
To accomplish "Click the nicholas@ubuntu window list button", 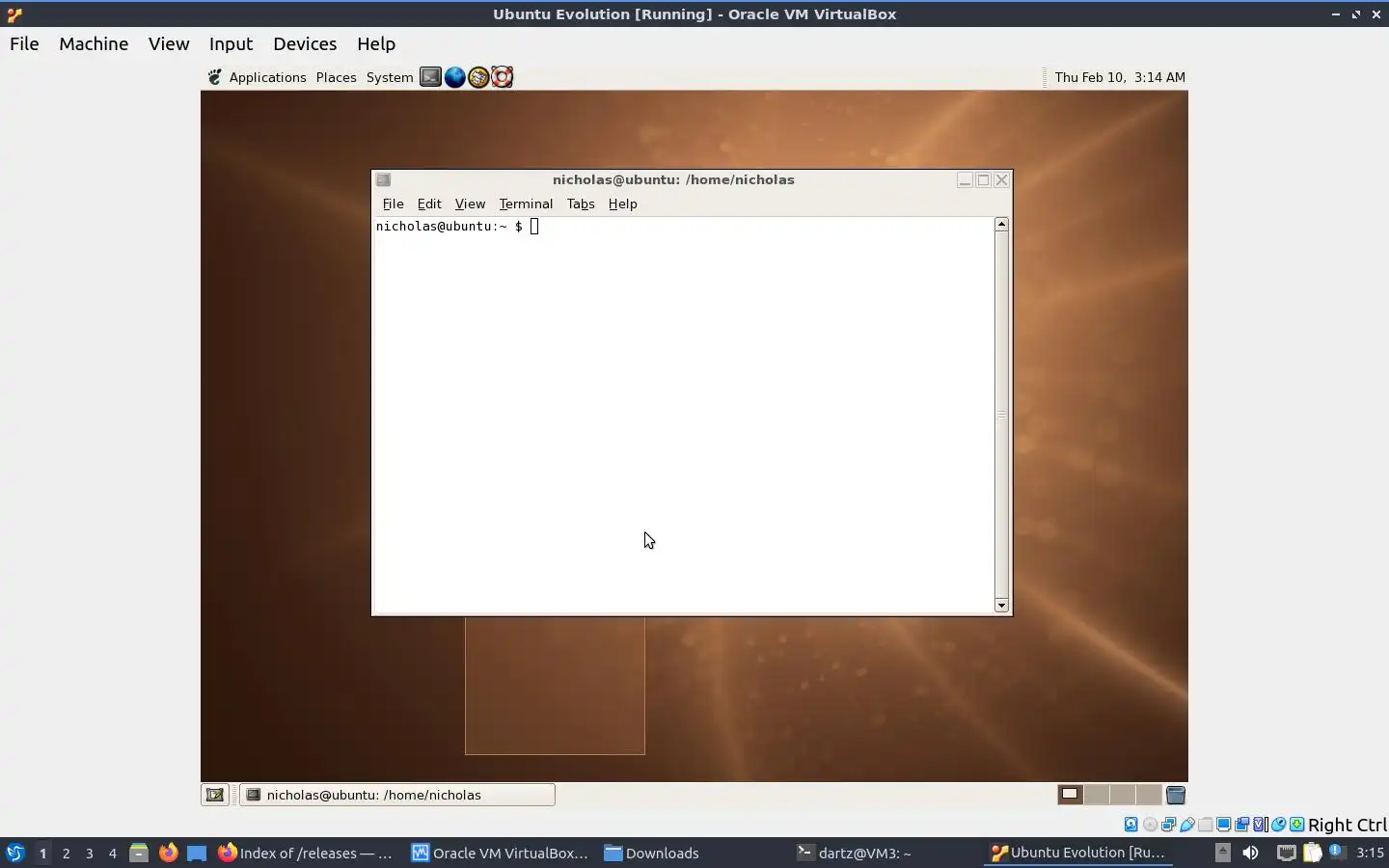I will [397, 795].
